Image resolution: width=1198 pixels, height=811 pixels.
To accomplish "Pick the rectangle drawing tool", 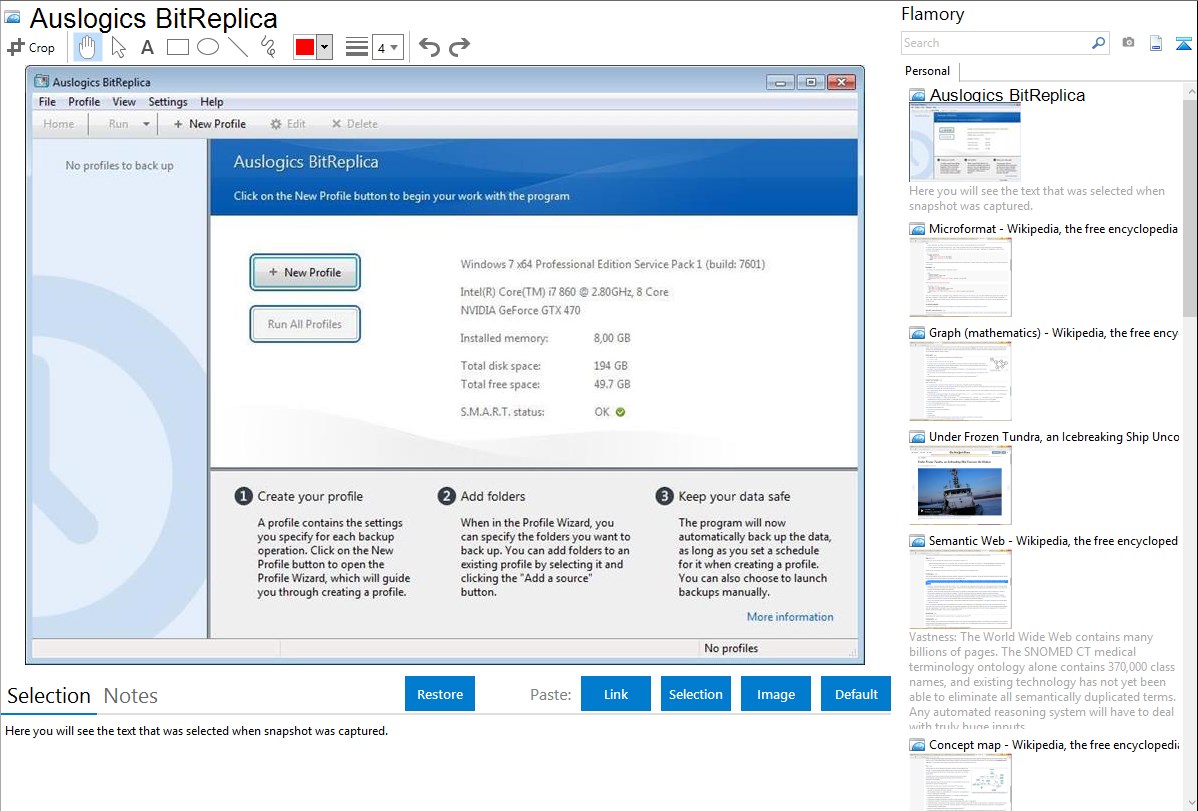I will [177, 47].
